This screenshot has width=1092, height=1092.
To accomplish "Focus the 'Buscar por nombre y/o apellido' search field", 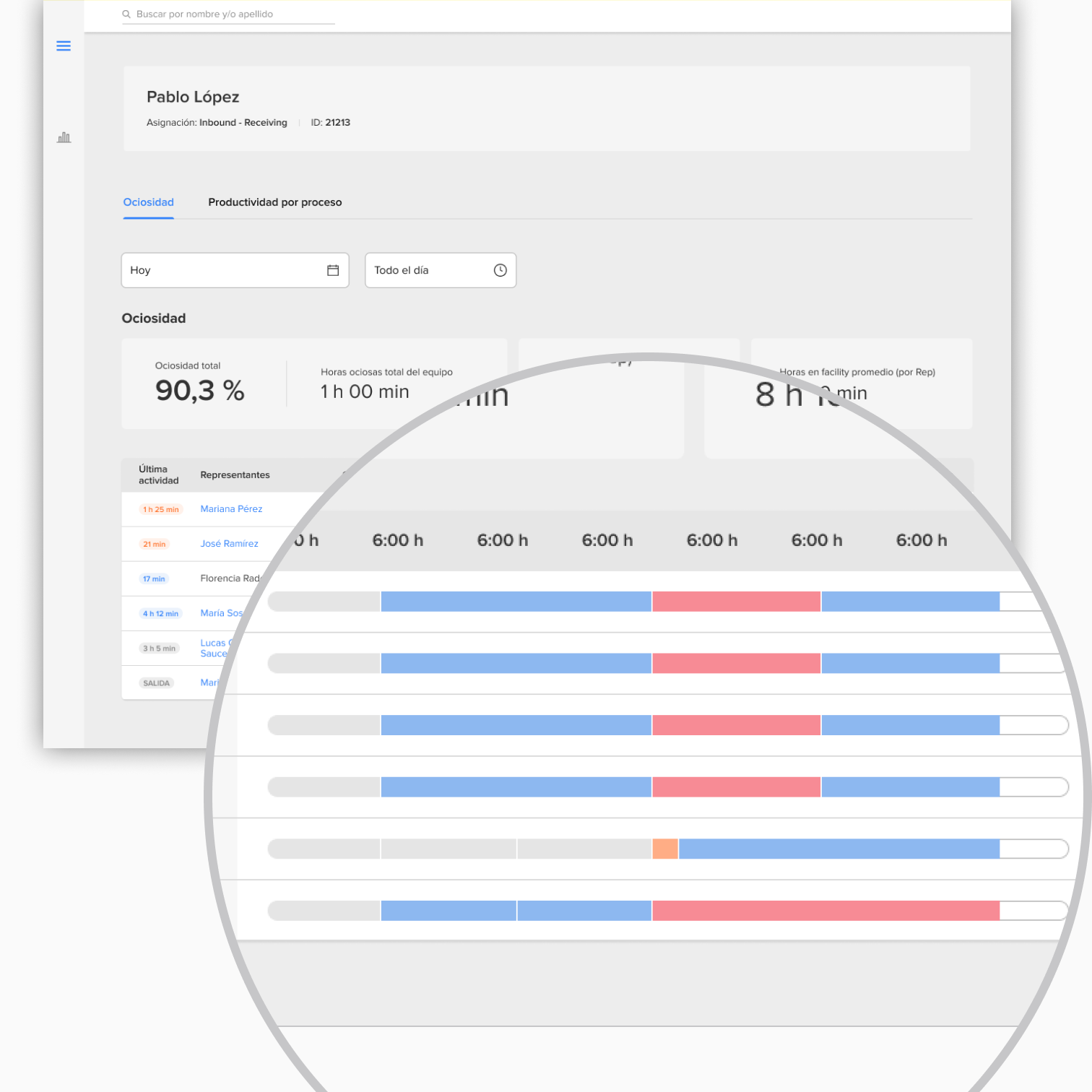I will click(x=228, y=14).
